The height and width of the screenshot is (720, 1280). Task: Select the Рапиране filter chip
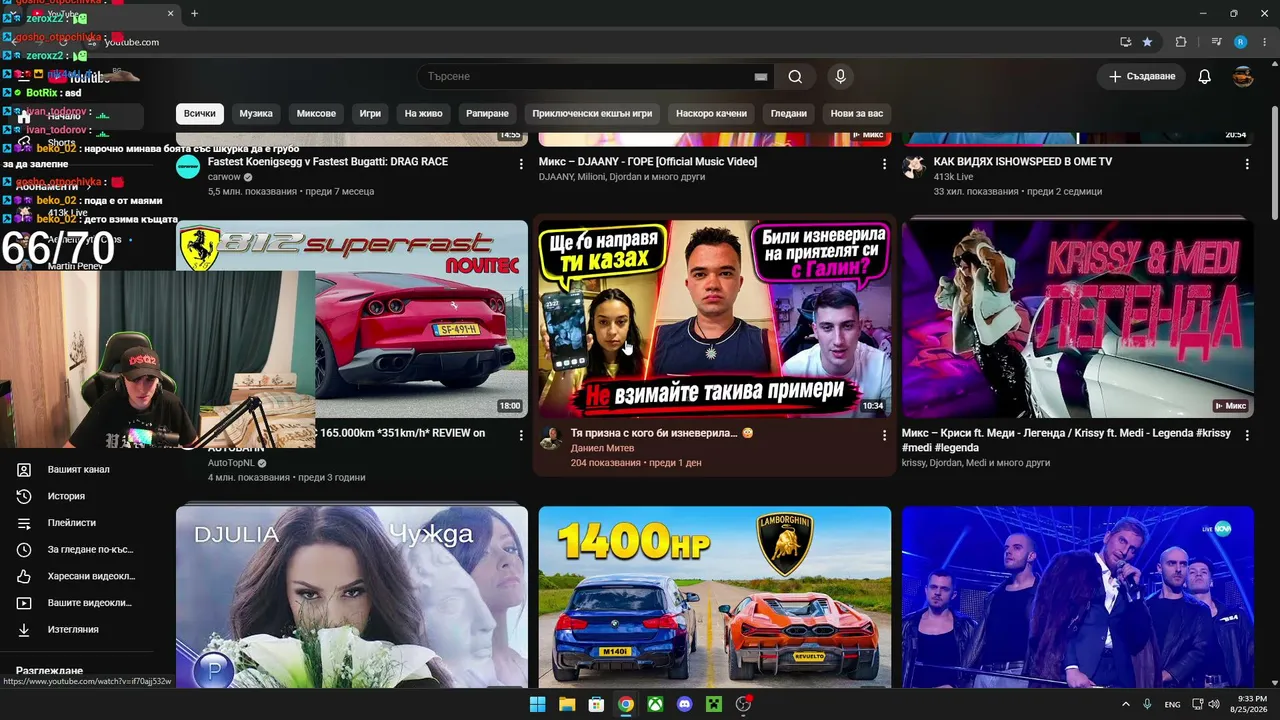487,114
